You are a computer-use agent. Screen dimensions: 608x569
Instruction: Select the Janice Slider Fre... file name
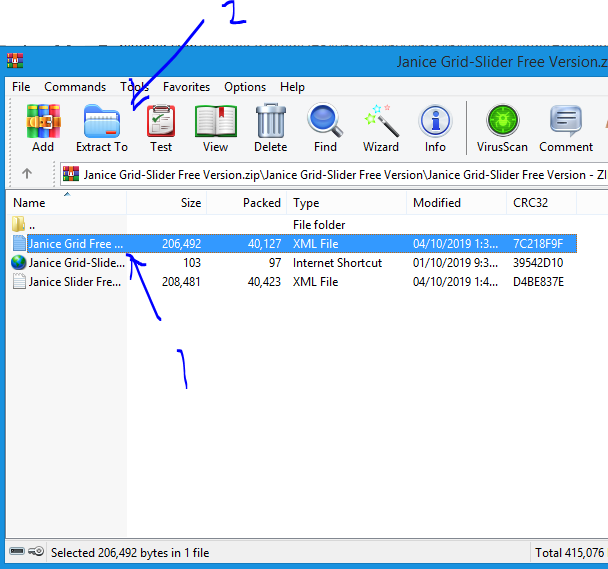point(75,282)
